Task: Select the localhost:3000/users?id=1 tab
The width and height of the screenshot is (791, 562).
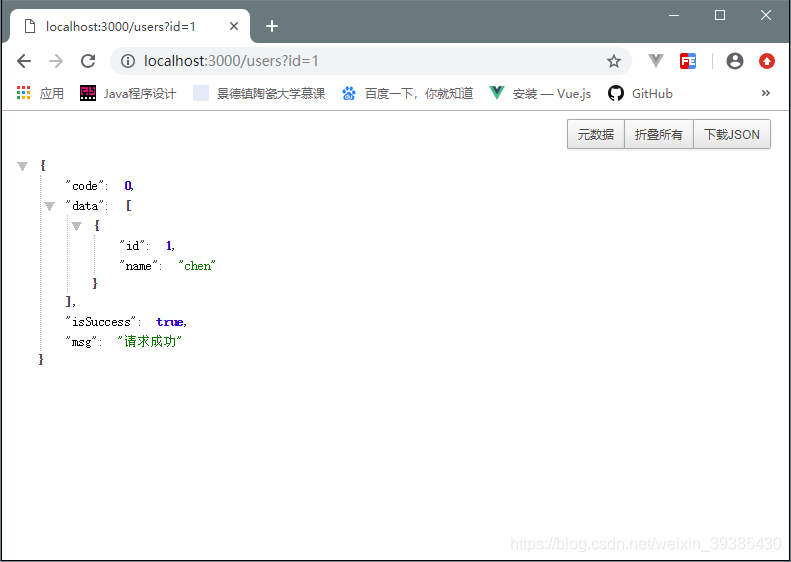Action: [129, 26]
